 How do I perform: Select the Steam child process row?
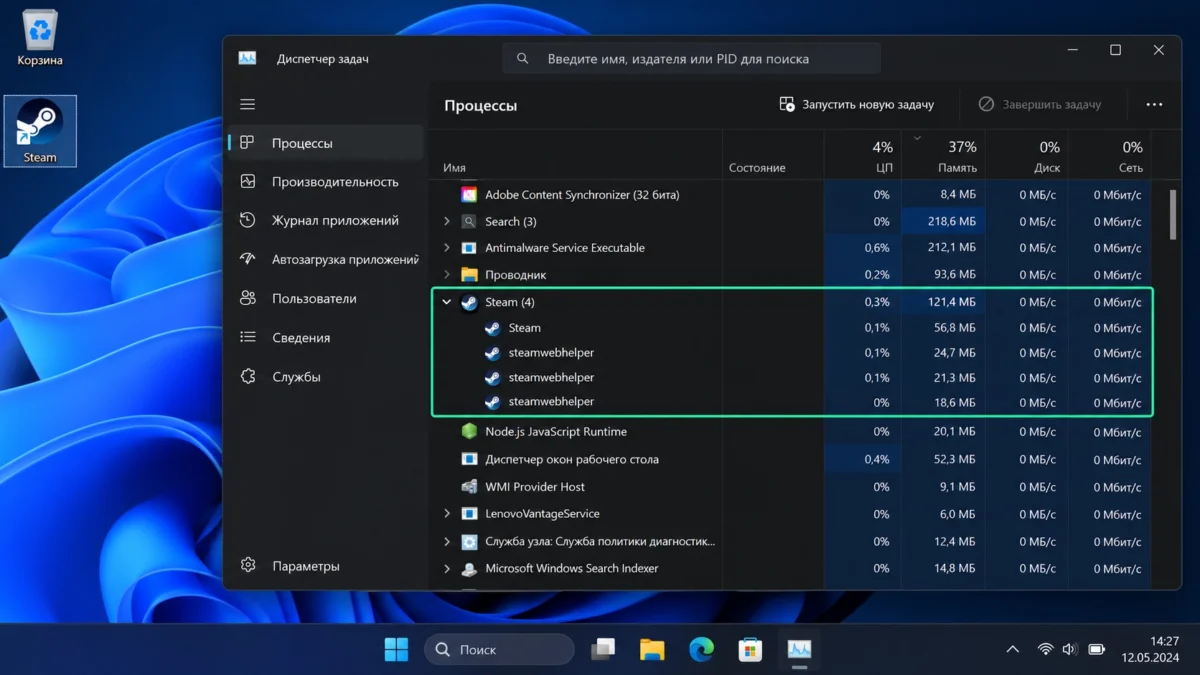click(x=792, y=328)
